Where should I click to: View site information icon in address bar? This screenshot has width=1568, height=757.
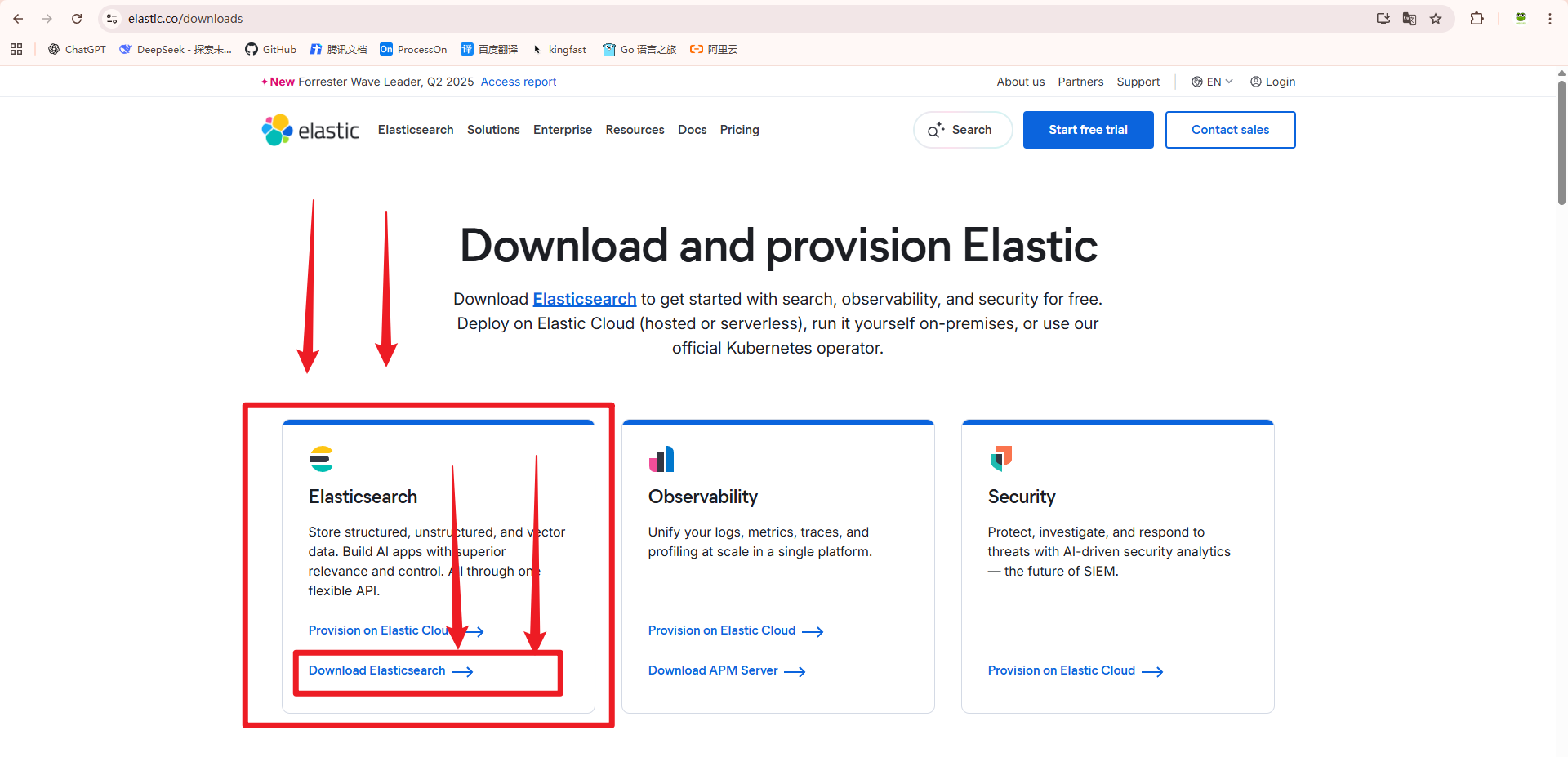(x=112, y=19)
